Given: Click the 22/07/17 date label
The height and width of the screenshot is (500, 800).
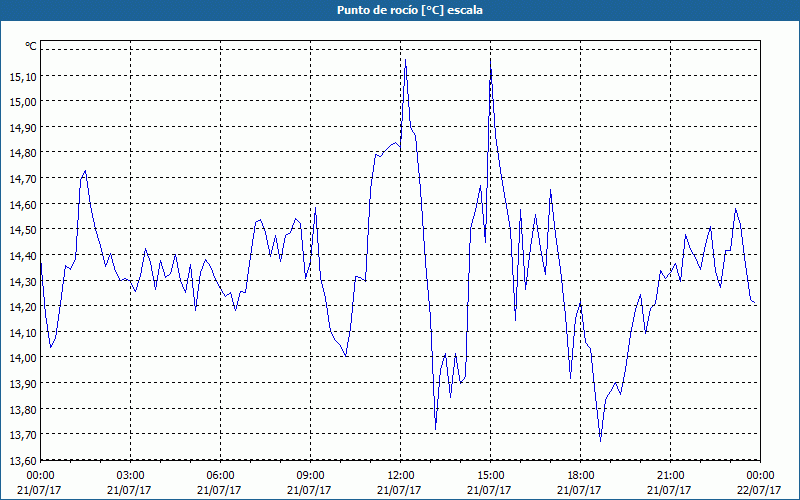Looking at the screenshot, I should (x=759, y=490).
